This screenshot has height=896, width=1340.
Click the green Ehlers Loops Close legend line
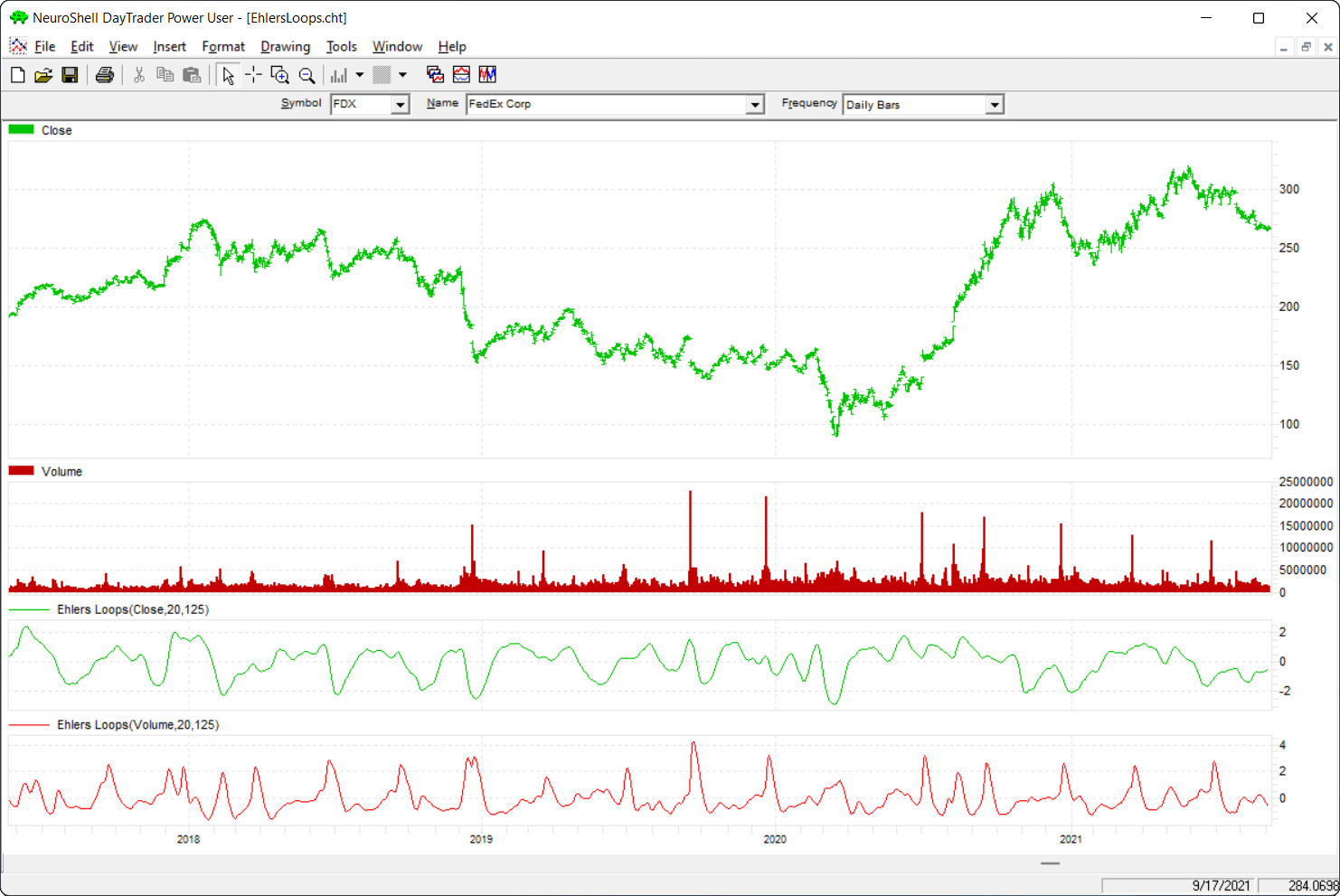click(x=29, y=609)
